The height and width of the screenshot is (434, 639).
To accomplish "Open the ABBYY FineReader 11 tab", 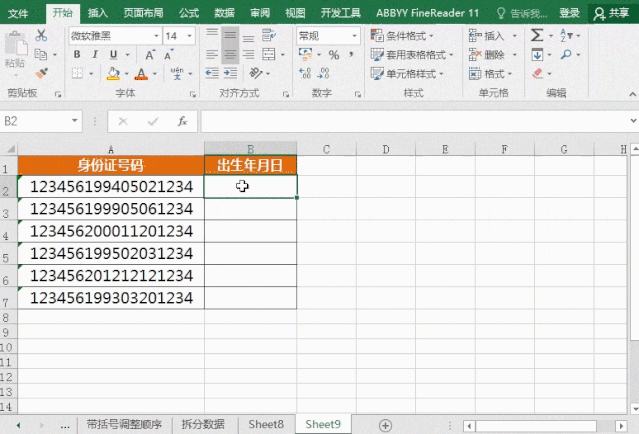I will [427, 13].
